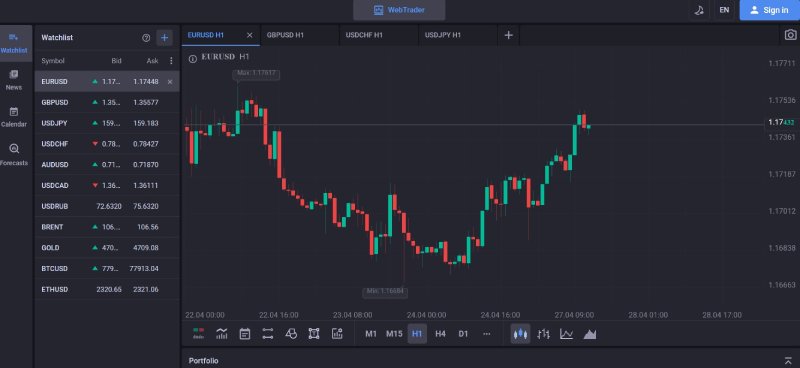800x368 pixels.
Task: Select GOLD in the watchlist
Action: (x=107, y=248)
